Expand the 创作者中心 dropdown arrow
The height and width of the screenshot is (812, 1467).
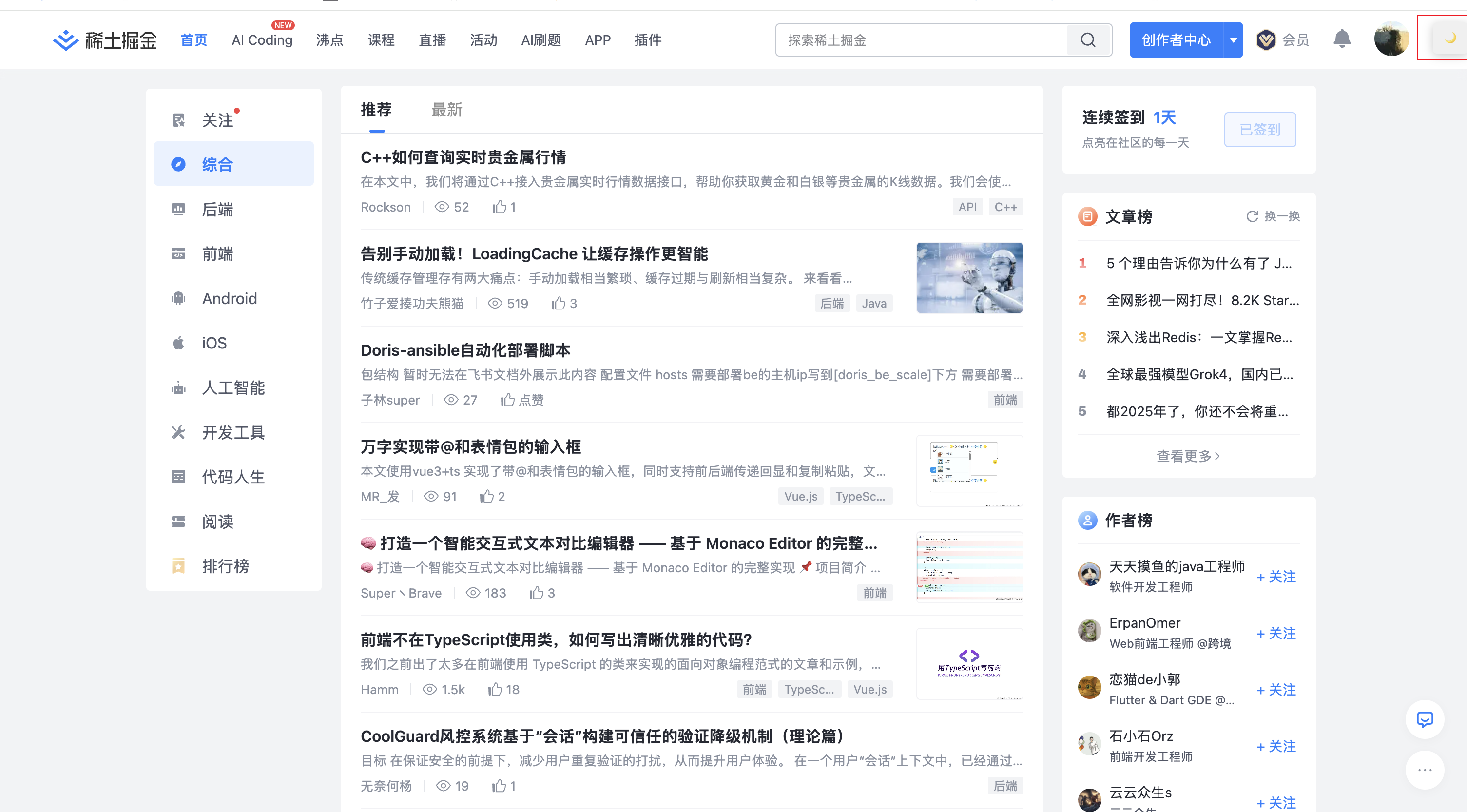1233,40
